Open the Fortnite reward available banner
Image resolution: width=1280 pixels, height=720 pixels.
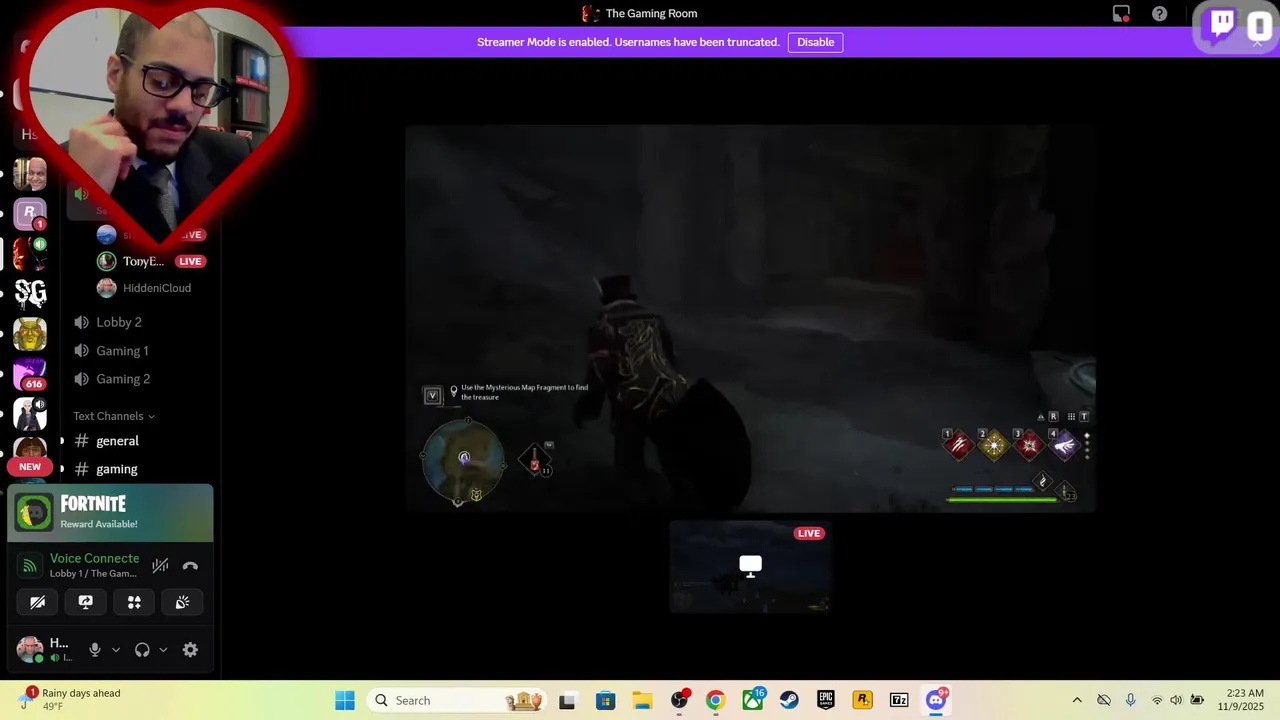coord(110,512)
